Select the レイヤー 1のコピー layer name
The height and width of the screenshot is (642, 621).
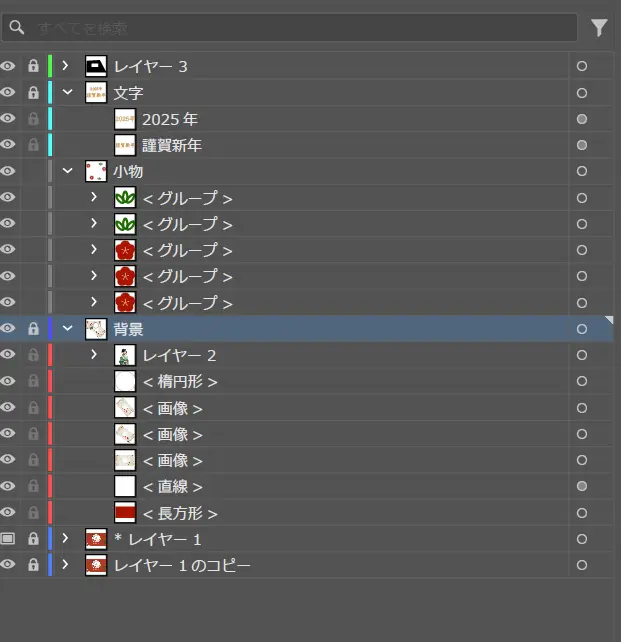tap(182, 565)
